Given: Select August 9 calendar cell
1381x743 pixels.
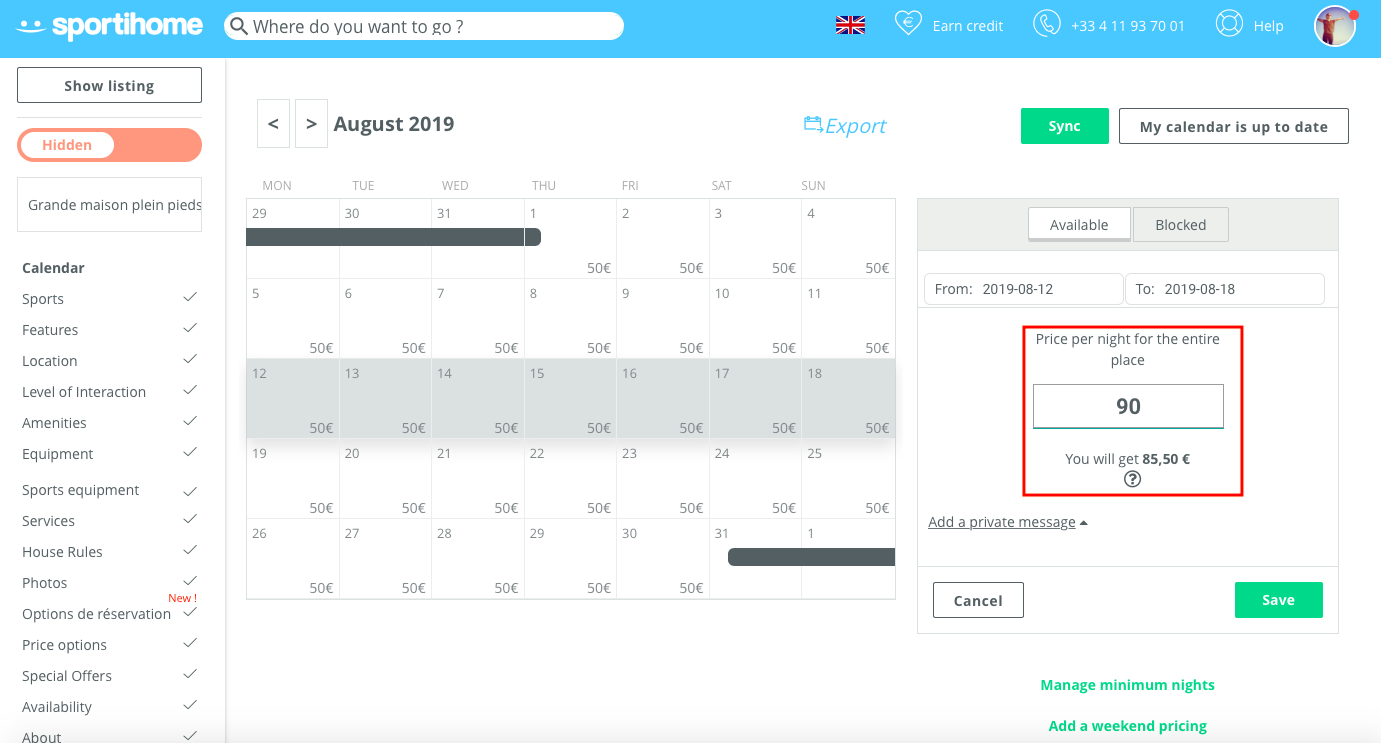Looking at the screenshot, I should (663, 319).
